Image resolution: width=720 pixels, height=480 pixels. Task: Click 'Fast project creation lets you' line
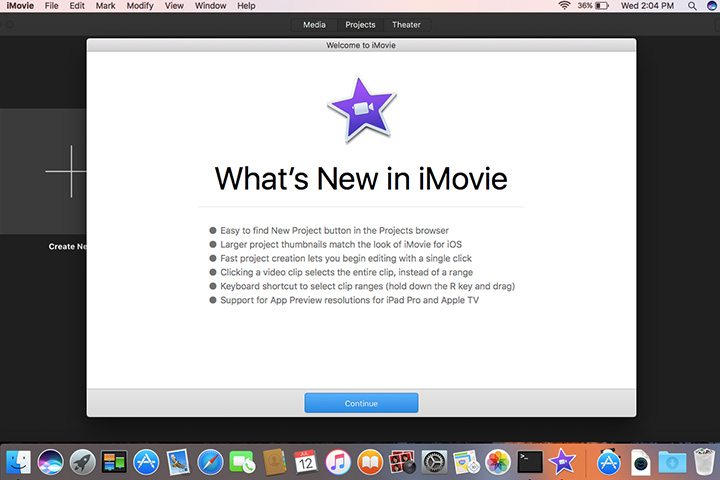[x=346, y=258]
